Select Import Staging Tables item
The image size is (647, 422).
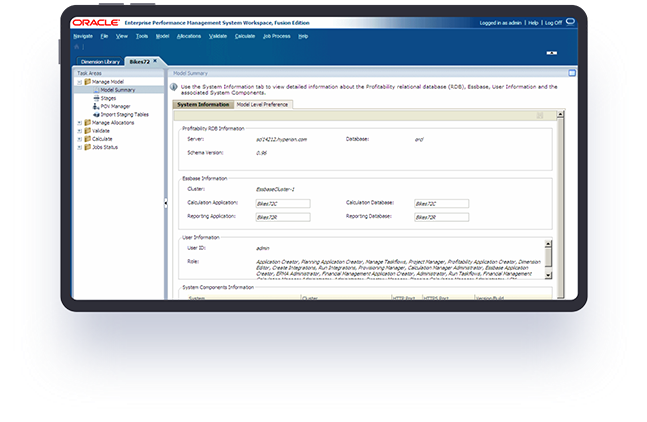click(x=125, y=115)
